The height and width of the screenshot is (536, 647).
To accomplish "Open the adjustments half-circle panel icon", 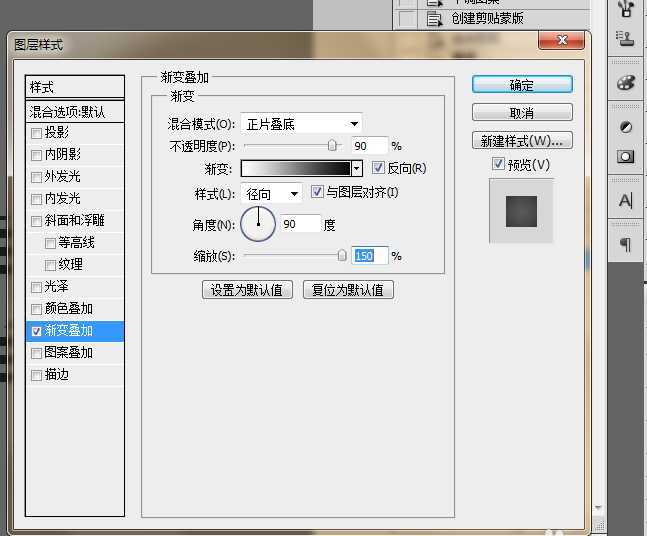I will (627, 127).
